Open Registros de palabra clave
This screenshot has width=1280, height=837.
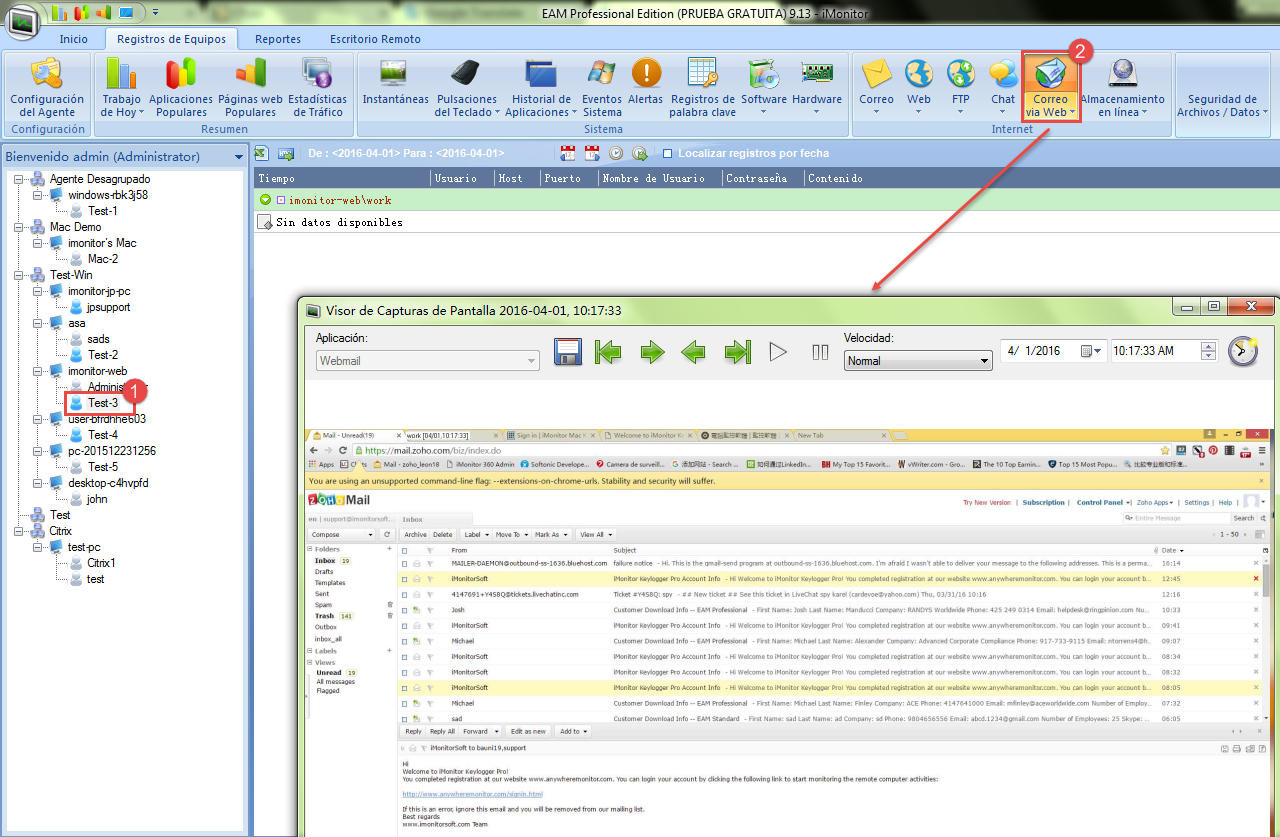click(702, 84)
